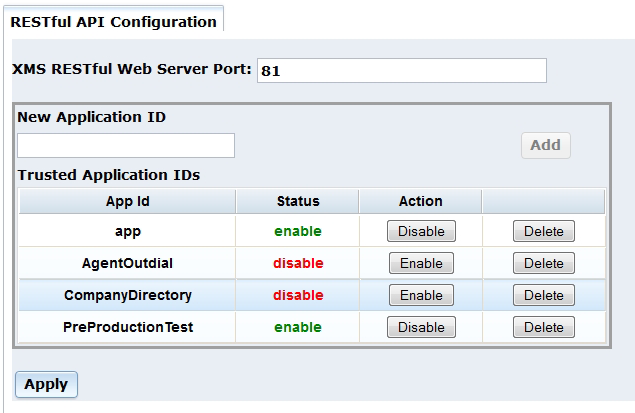Focus the New Application ID text box
635x413 pixels.
(126, 145)
